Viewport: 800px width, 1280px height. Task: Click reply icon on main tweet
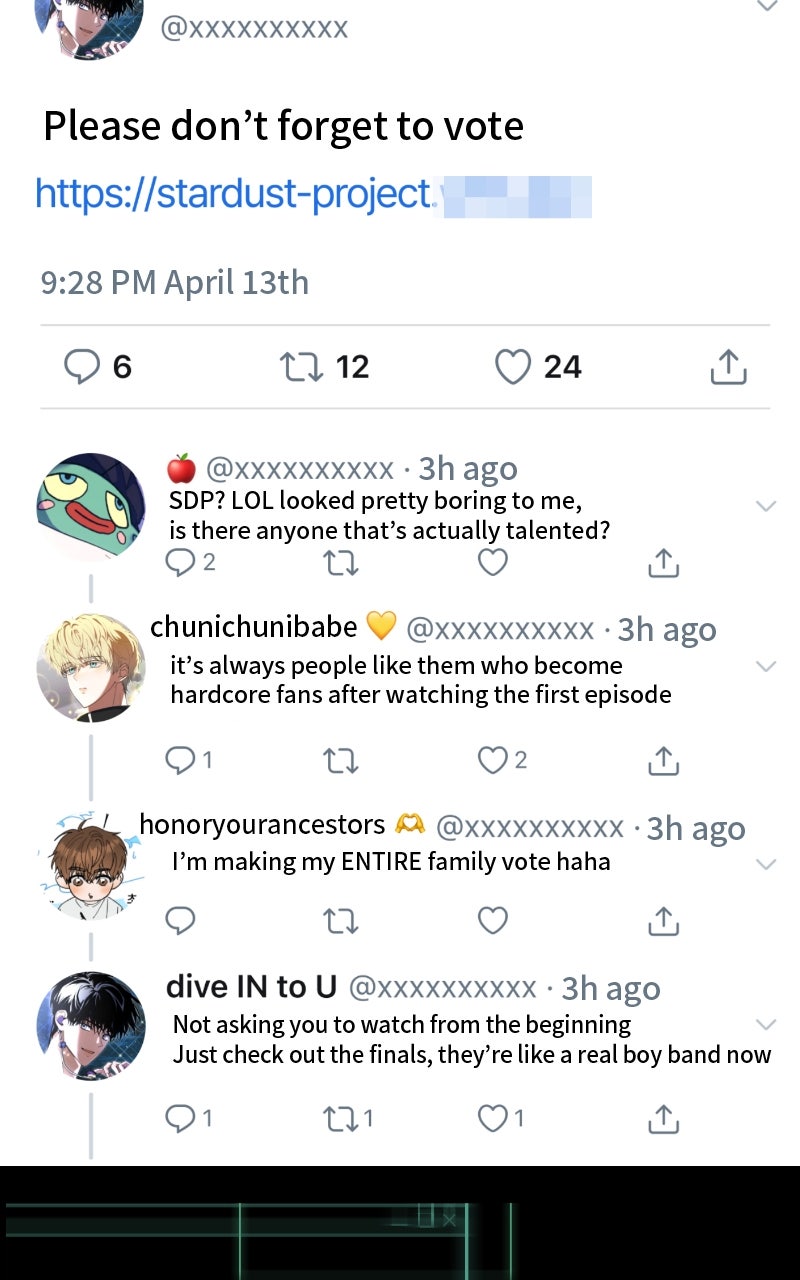[81, 367]
